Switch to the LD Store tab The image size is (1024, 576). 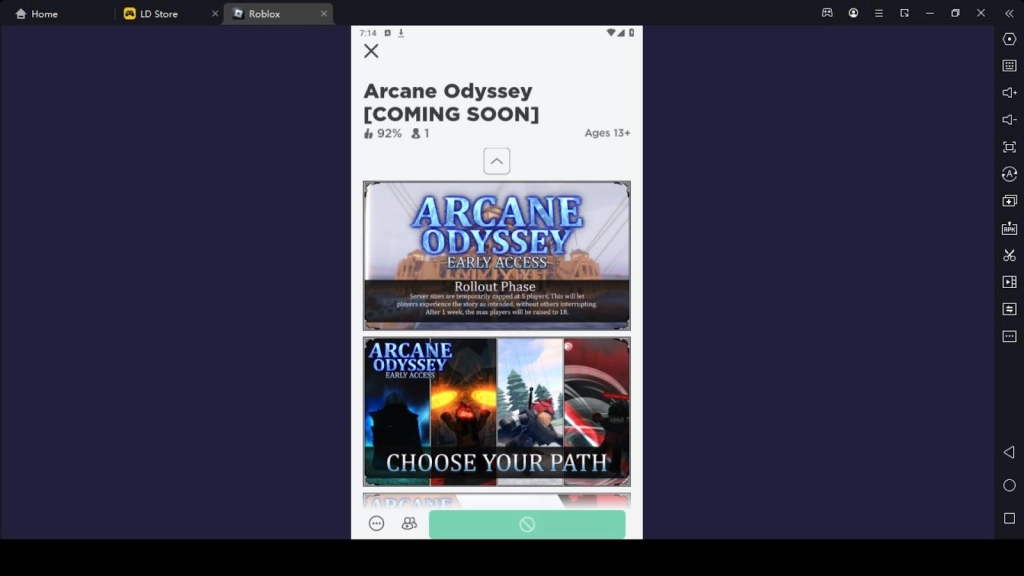point(160,13)
